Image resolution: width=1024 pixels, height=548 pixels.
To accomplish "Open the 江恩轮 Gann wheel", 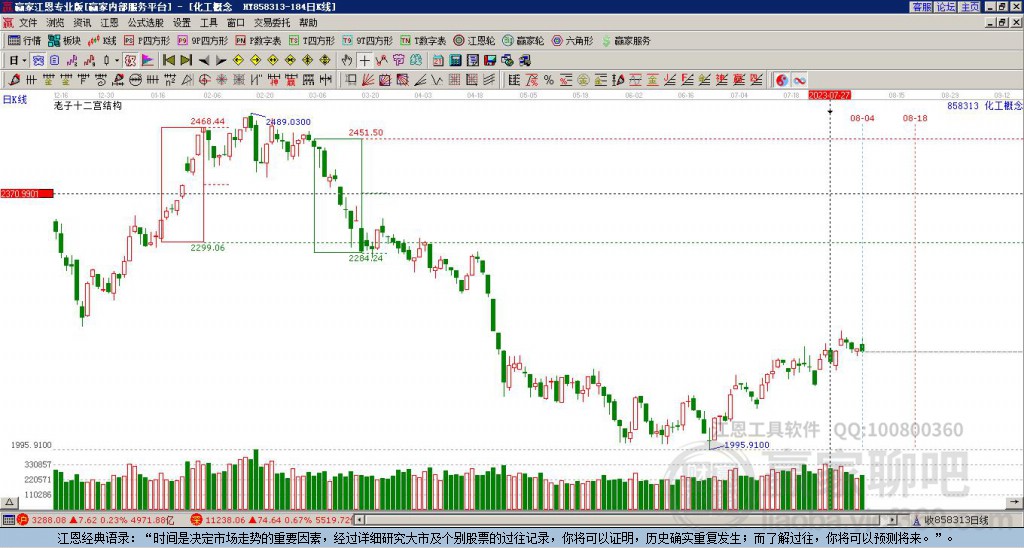I will coord(475,40).
